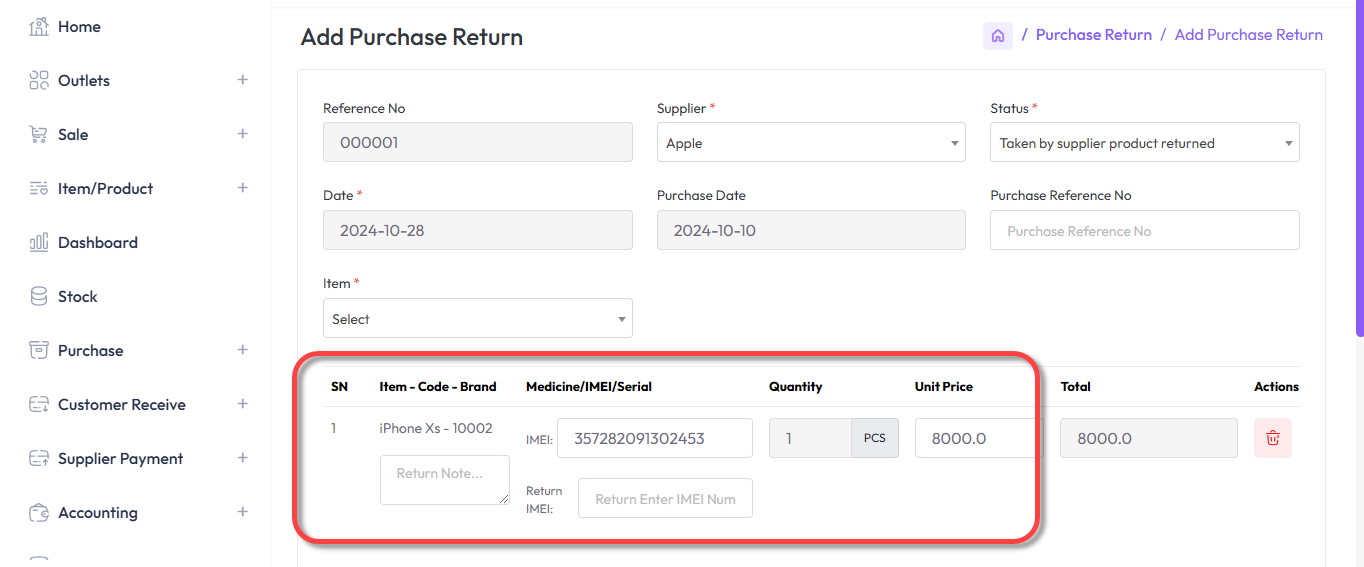Open the Status dropdown

point(1144,143)
